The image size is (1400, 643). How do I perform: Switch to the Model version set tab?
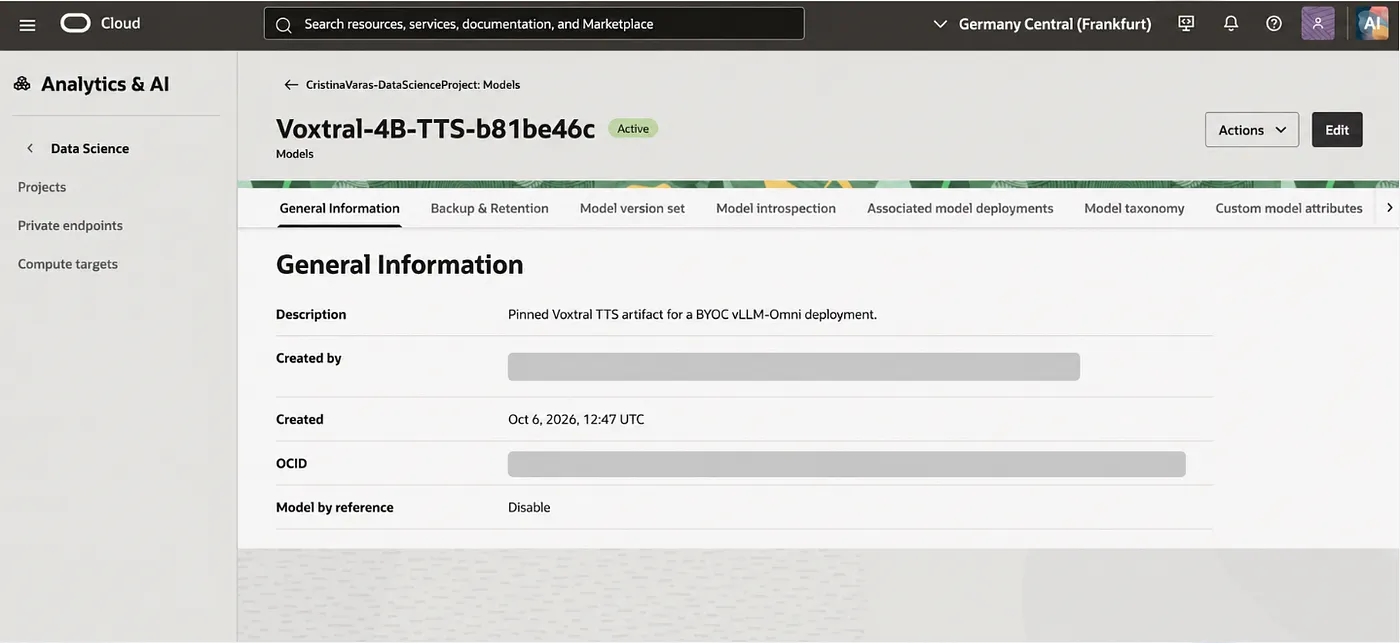(632, 208)
